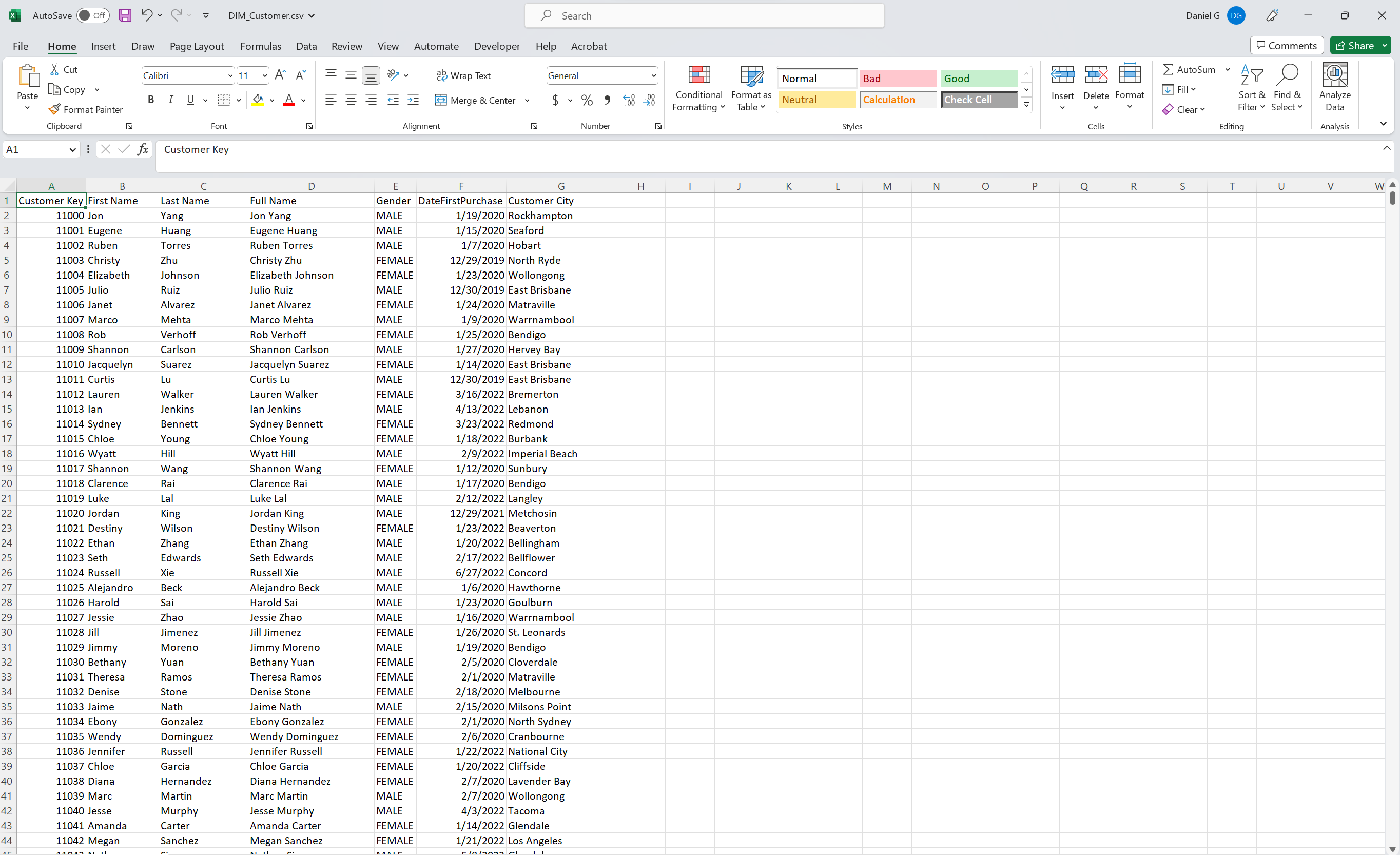Click the Conditional Formatting icon
Image resolution: width=1400 pixels, height=855 pixels.
pyautogui.click(x=699, y=75)
